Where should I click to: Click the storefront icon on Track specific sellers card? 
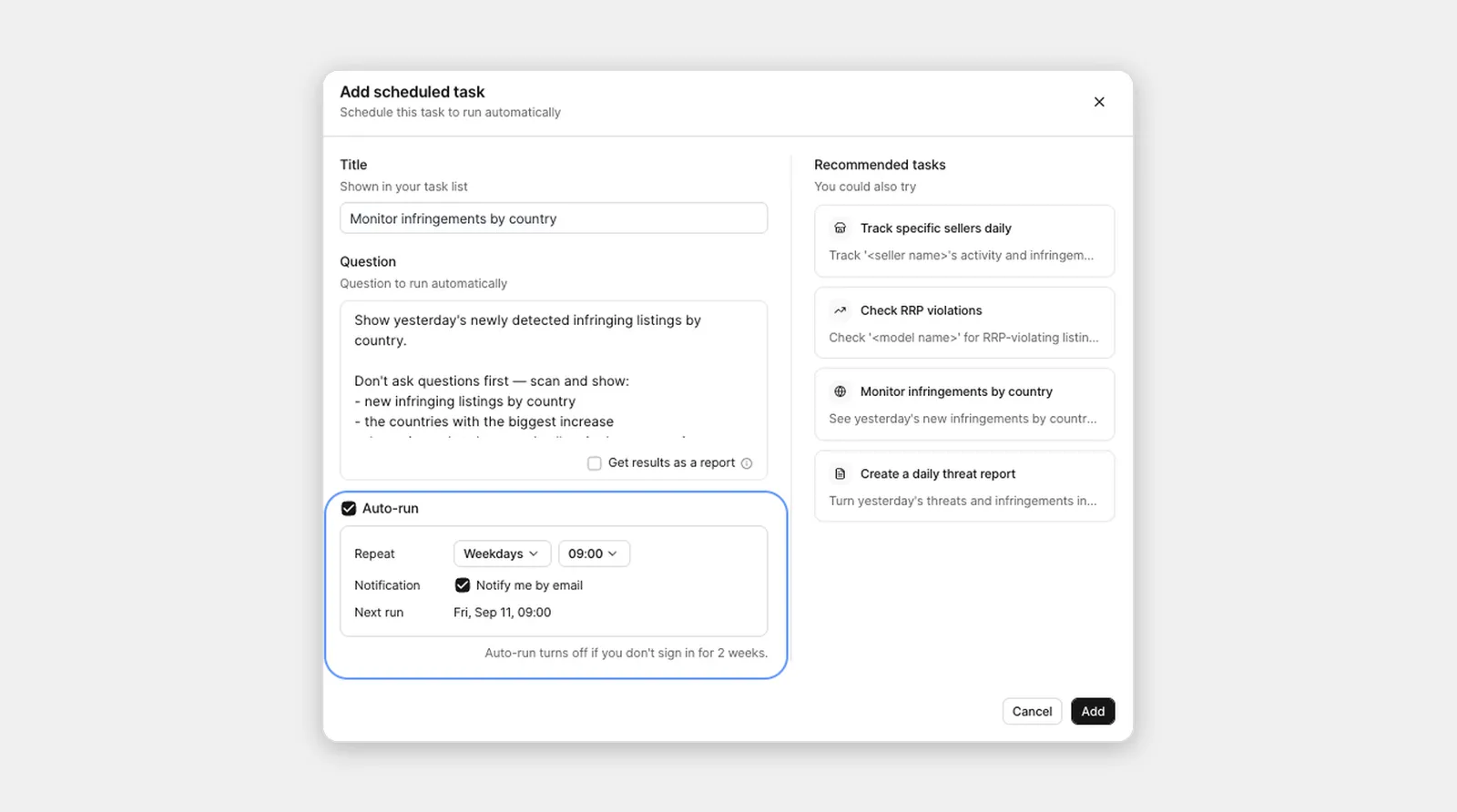[841, 228]
